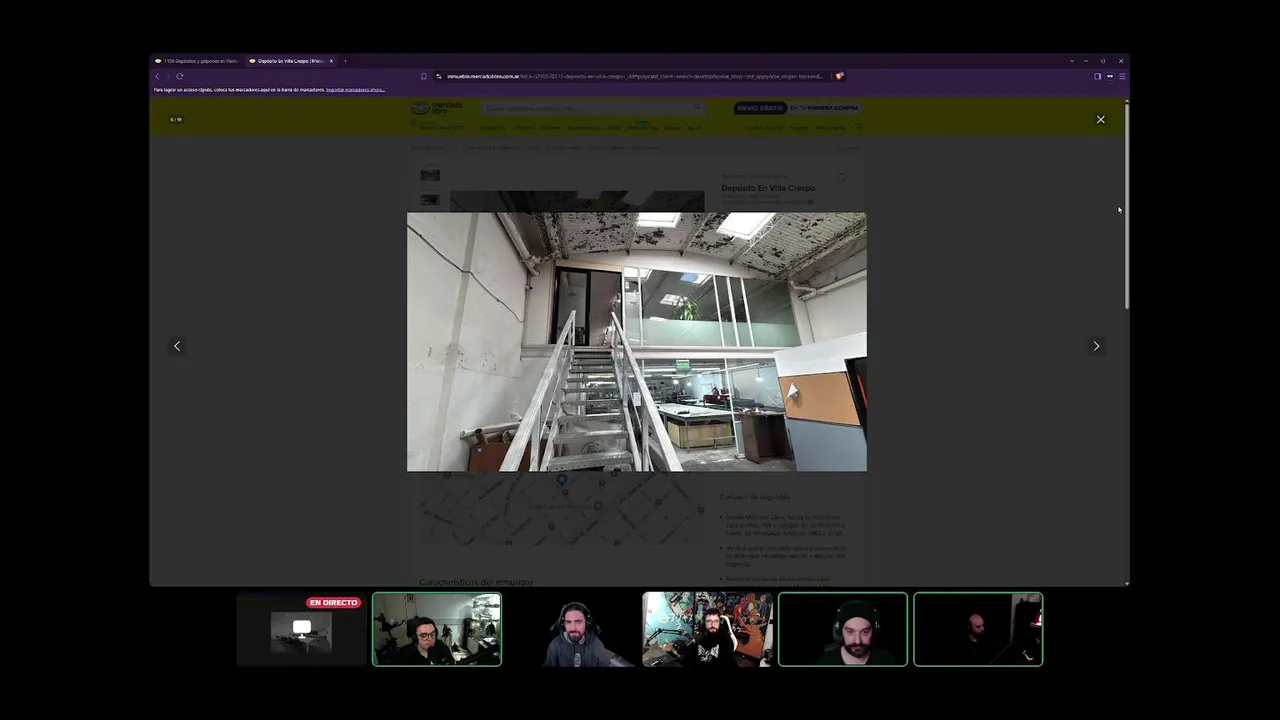The image size is (1280, 720).
Task: Switch to the Depósitos y galpones en Venta tab
Action: [x=196, y=61]
